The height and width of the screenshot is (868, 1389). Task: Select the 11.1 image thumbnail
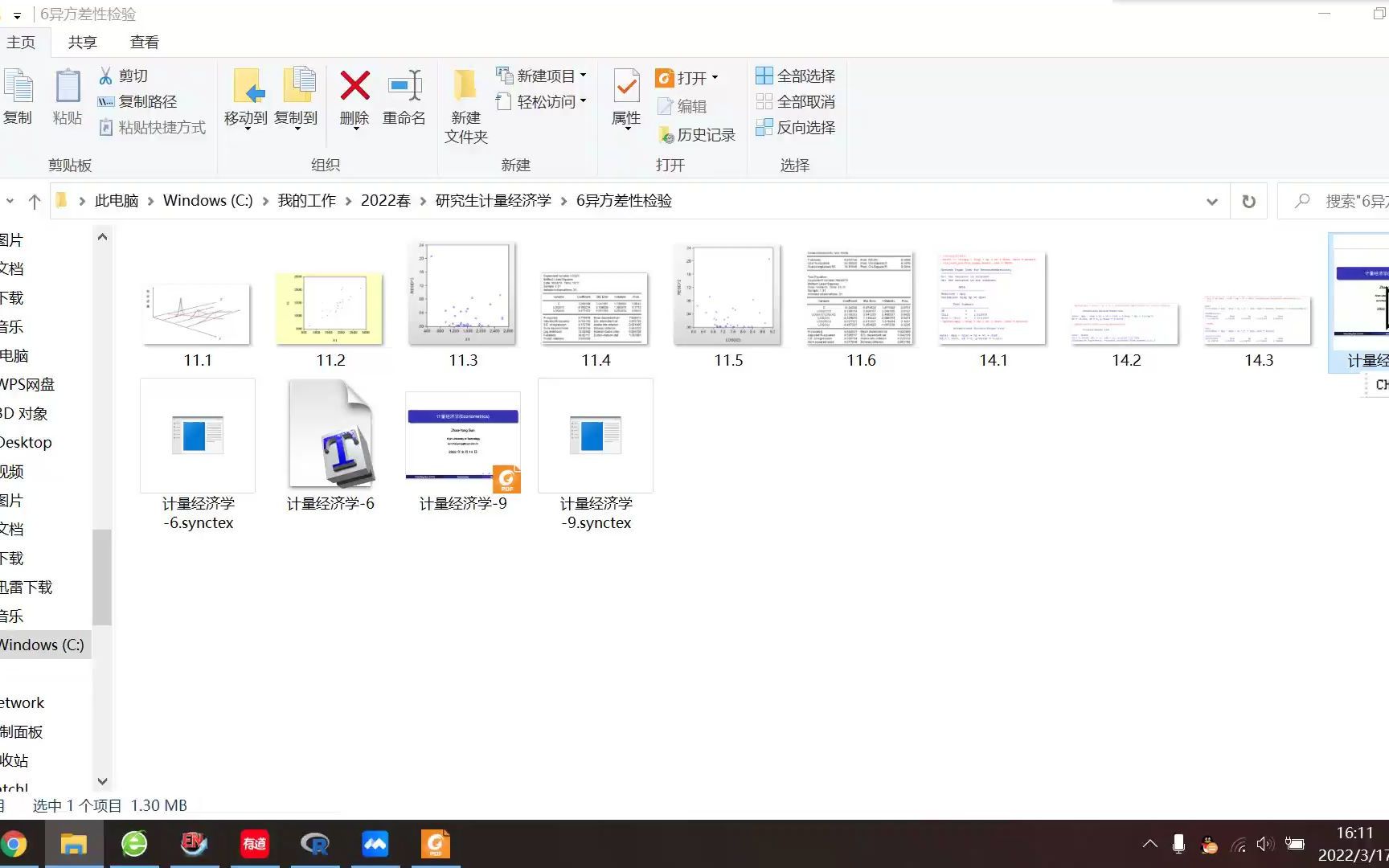(x=198, y=313)
